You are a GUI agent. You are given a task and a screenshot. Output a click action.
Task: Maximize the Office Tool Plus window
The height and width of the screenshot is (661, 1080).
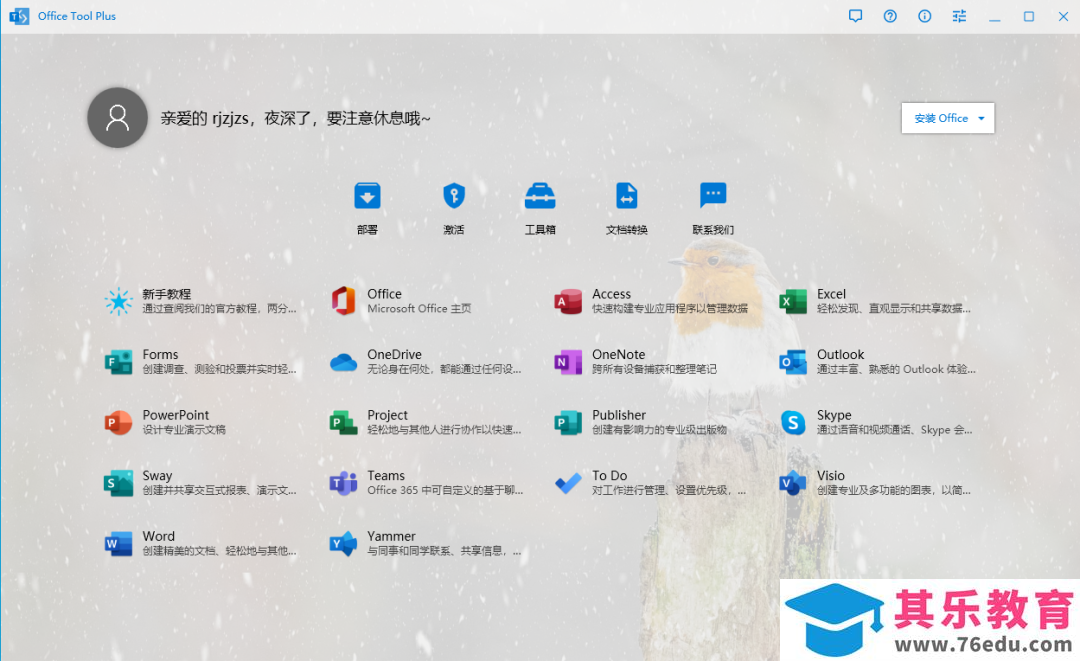(1029, 16)
